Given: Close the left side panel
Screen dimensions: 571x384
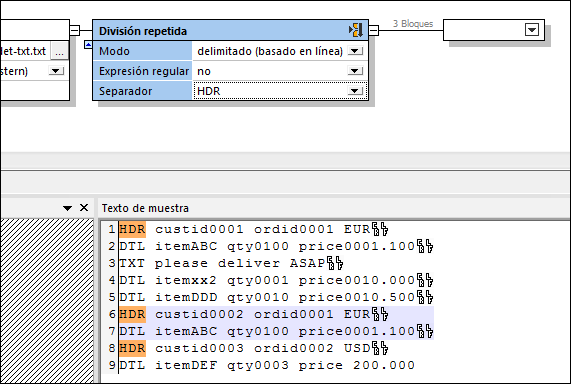Looking at the screenshot, I should (x=84, y=208).
